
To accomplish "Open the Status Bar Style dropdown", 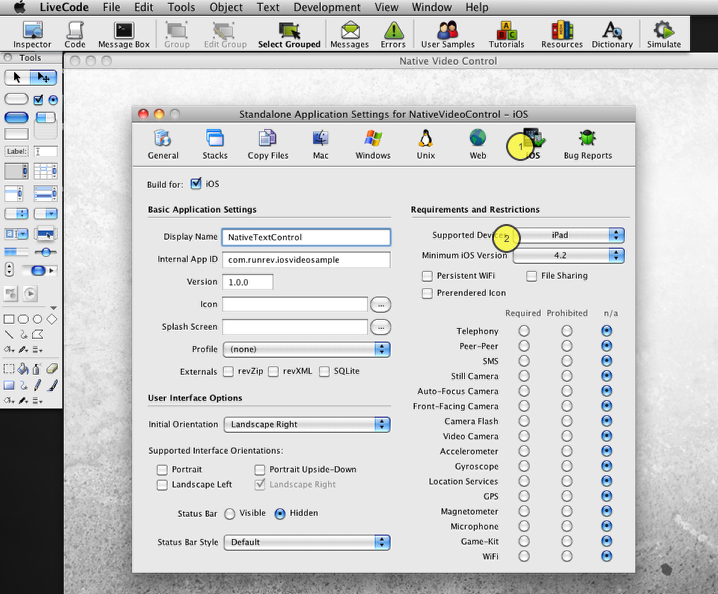I will [306, 542].
